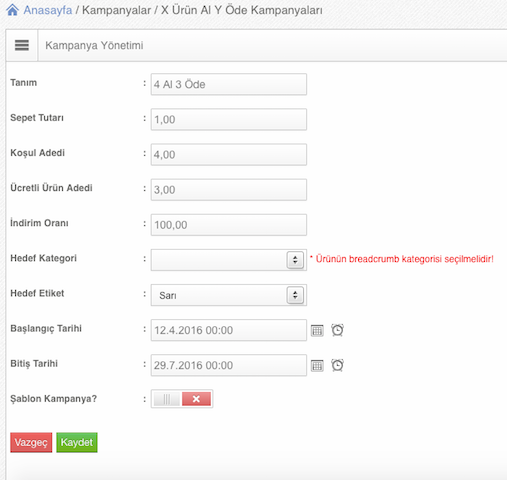Click into the İndirim Oranı field
The image size is (507, 480).
click(x=229, y=225)
